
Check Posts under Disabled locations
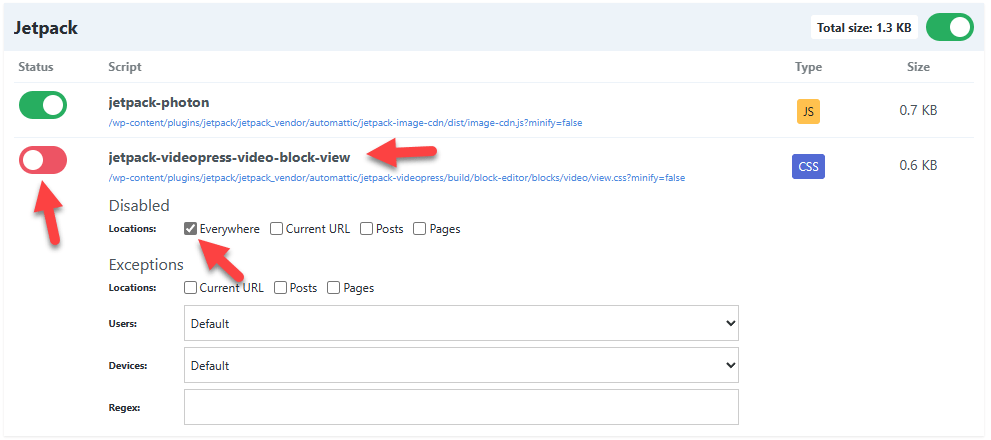pyautogui.click(x=367, y=229)
